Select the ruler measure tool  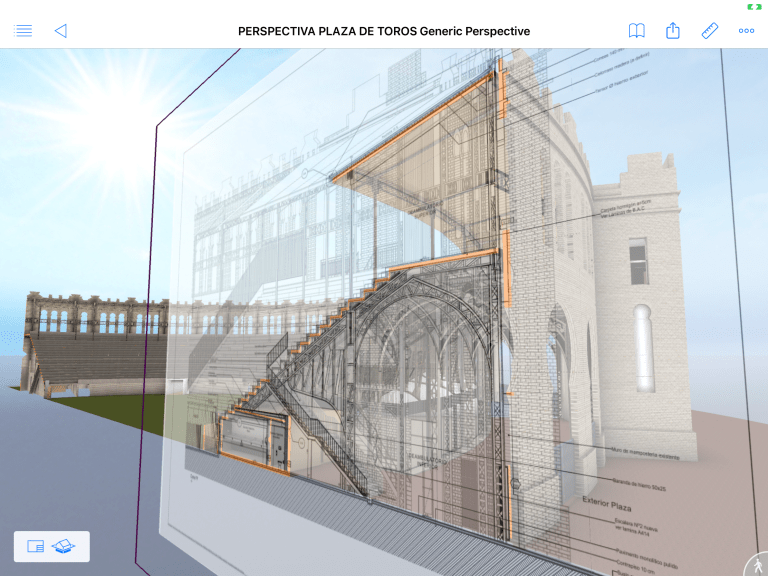point(710,31)
